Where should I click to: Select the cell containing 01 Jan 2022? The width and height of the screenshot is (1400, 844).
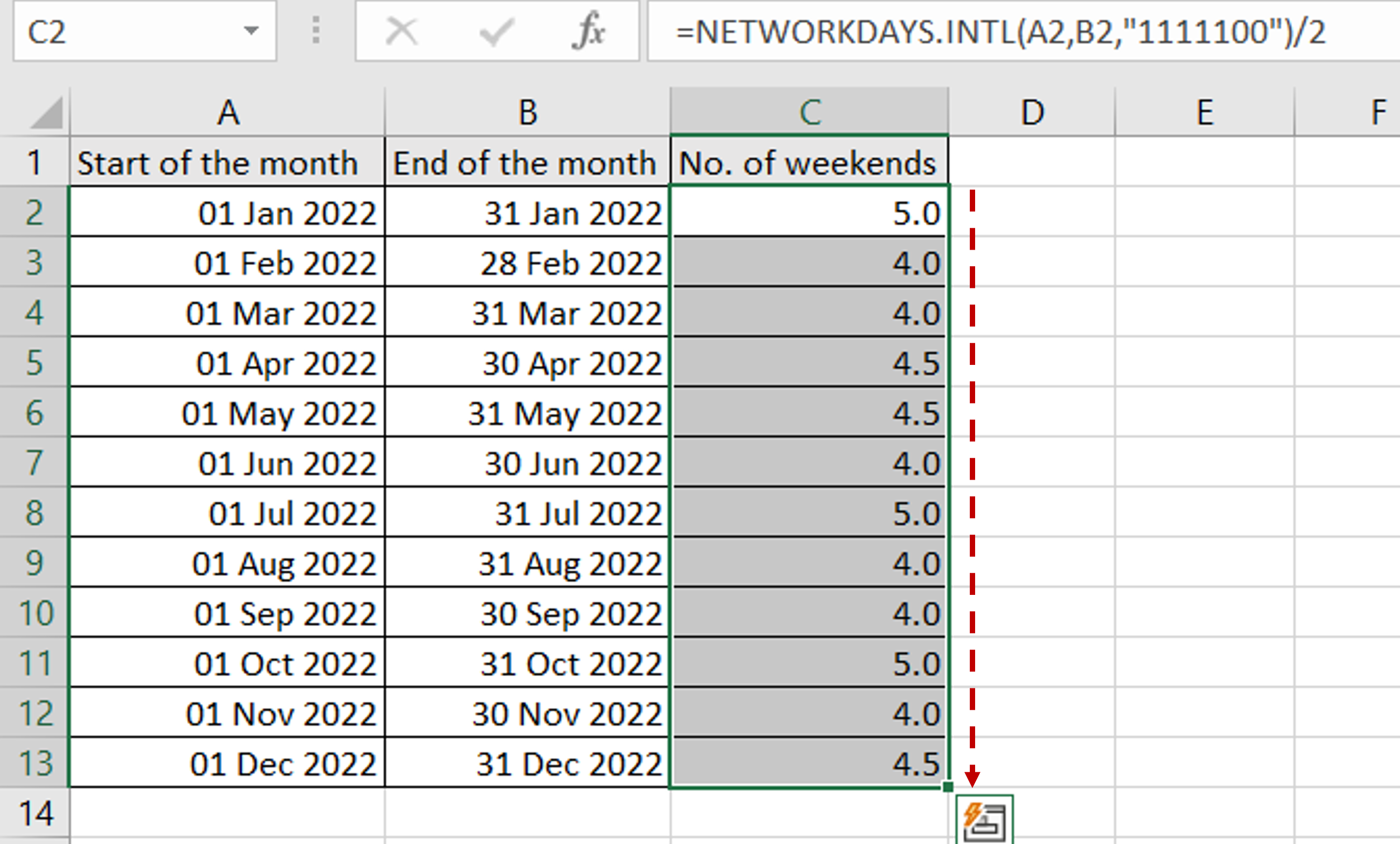point(227,213)
